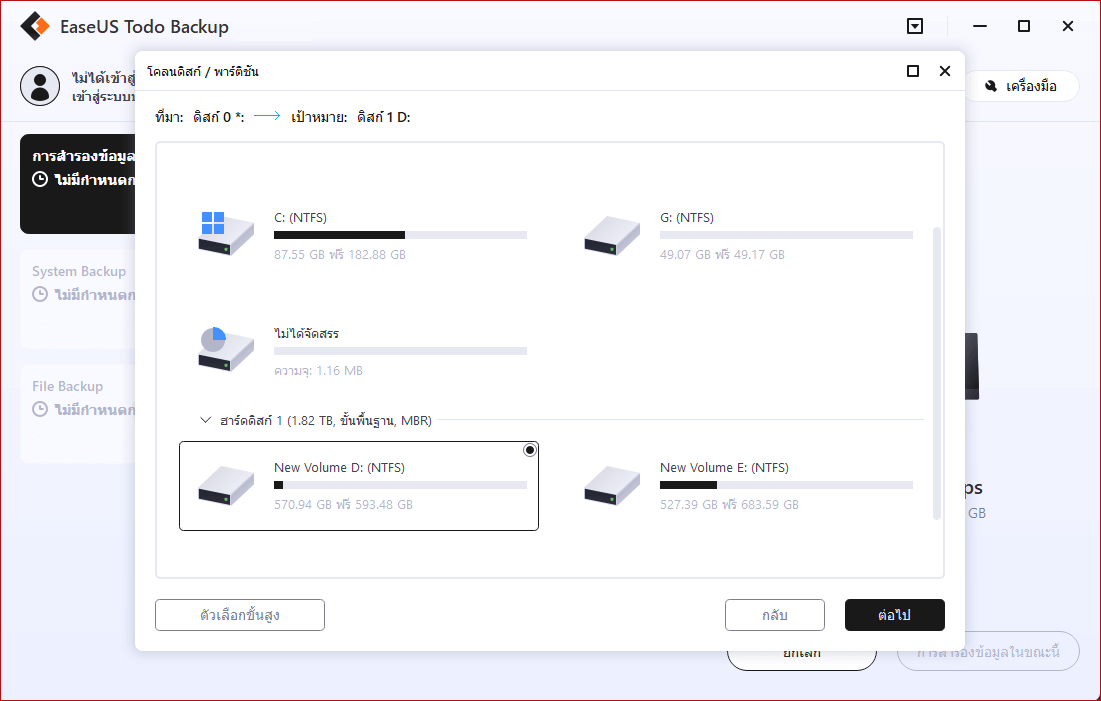Image resolution: width=1101 pixels, height=701 pixels.
Task: Click the unallocated space usage bar
Action: coord(400,351)
